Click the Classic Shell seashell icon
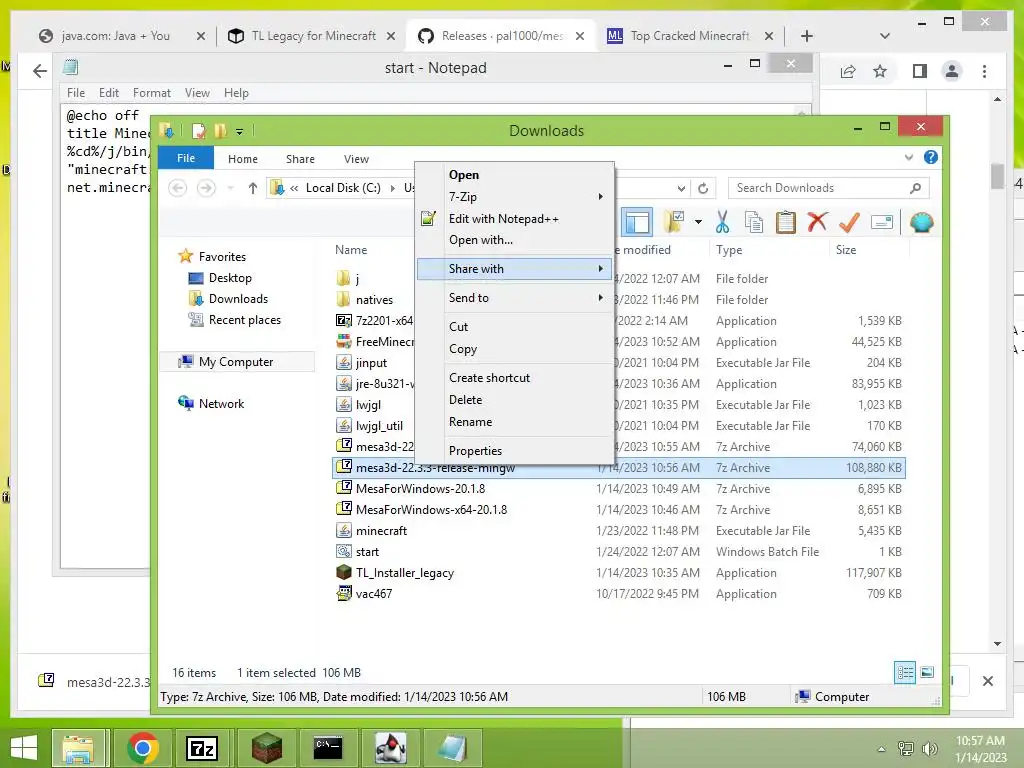 (x=921, y=222)
